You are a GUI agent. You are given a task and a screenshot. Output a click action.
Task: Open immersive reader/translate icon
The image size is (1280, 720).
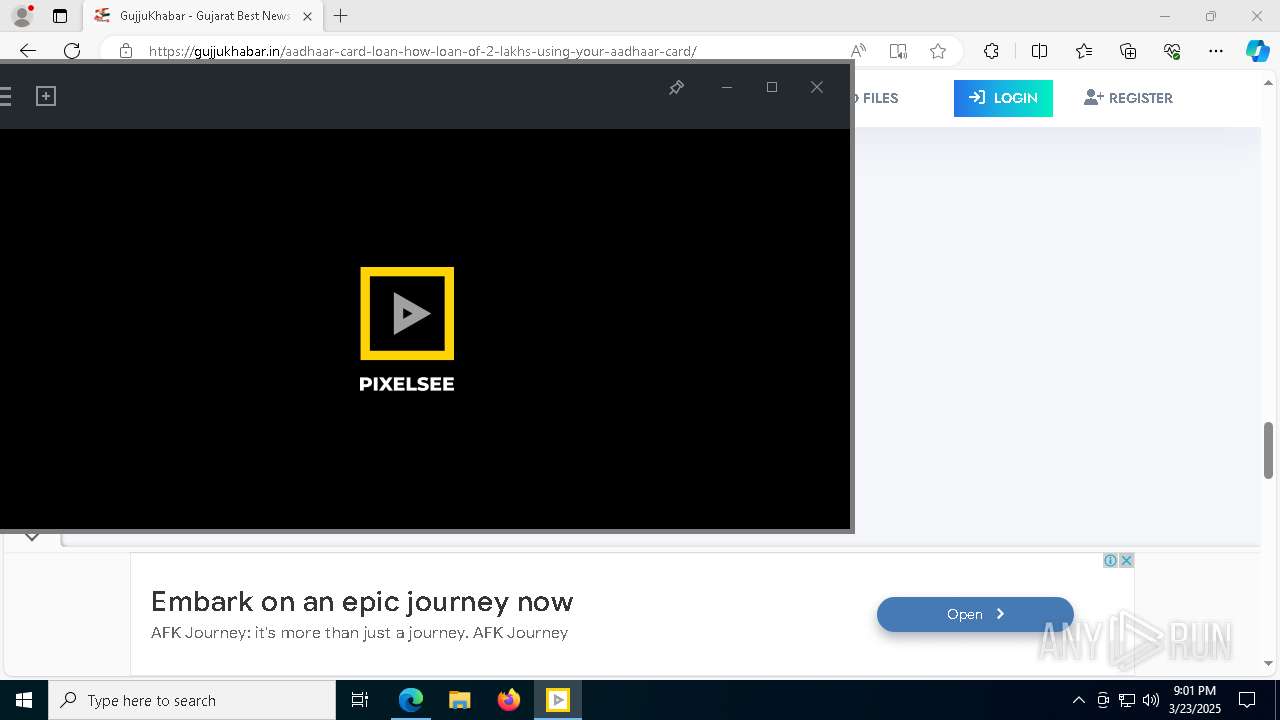click(898, 51)
